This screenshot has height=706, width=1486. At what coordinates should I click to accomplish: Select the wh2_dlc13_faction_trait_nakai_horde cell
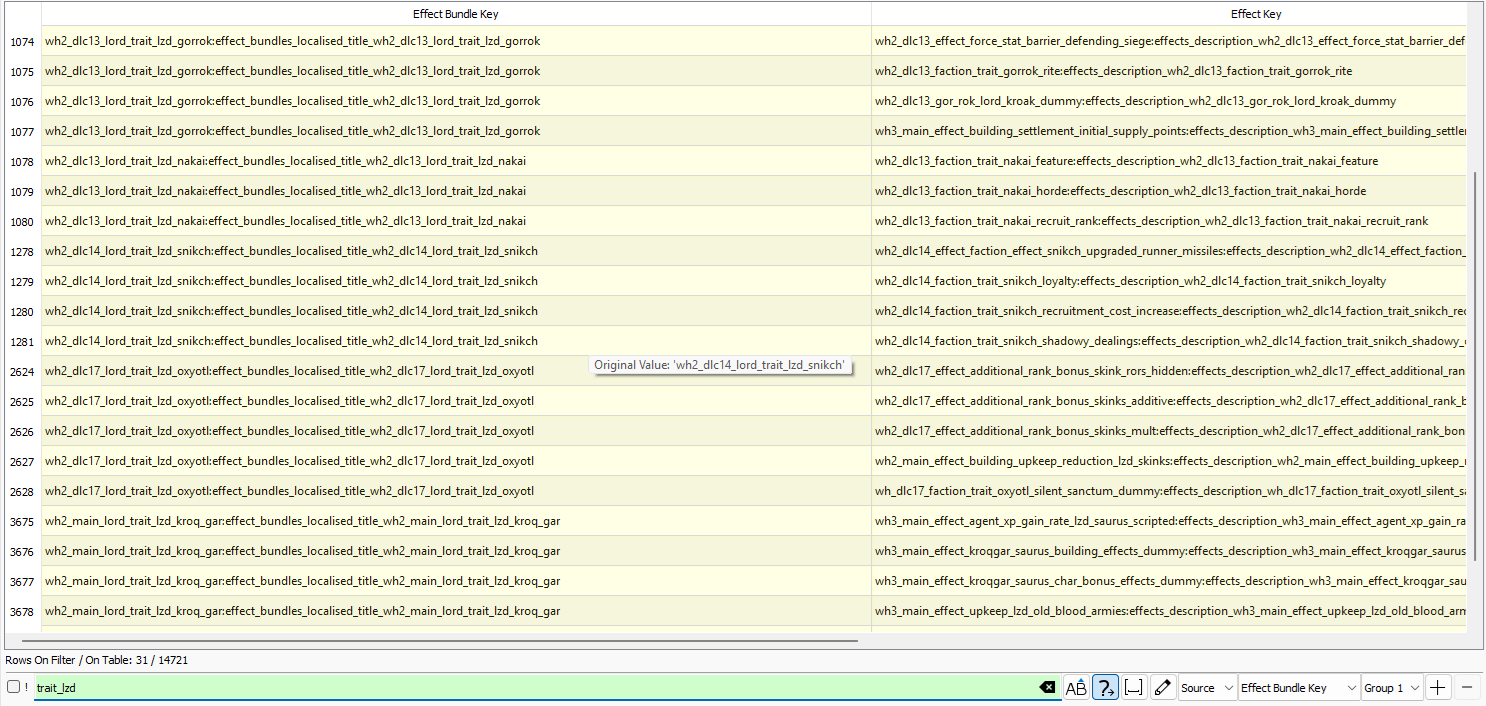1168,191
